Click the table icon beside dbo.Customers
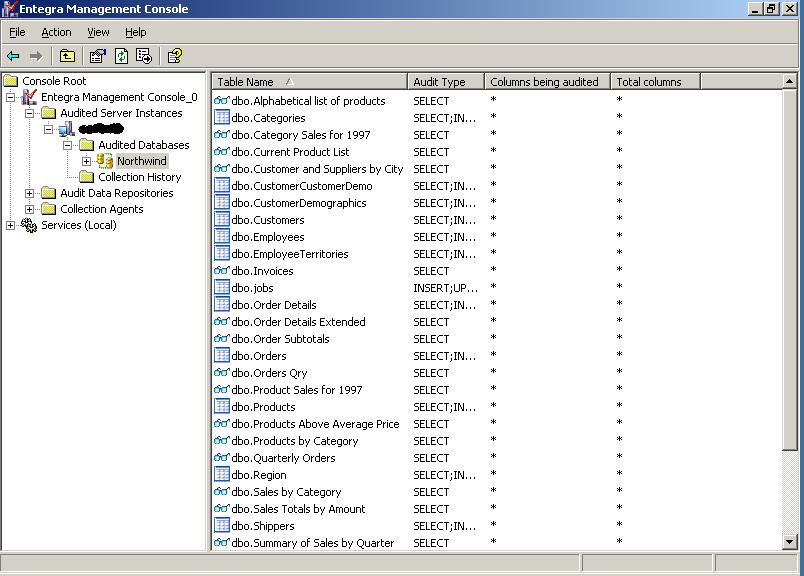The height and width of the screenshot is (576, 804). (221, 219)
